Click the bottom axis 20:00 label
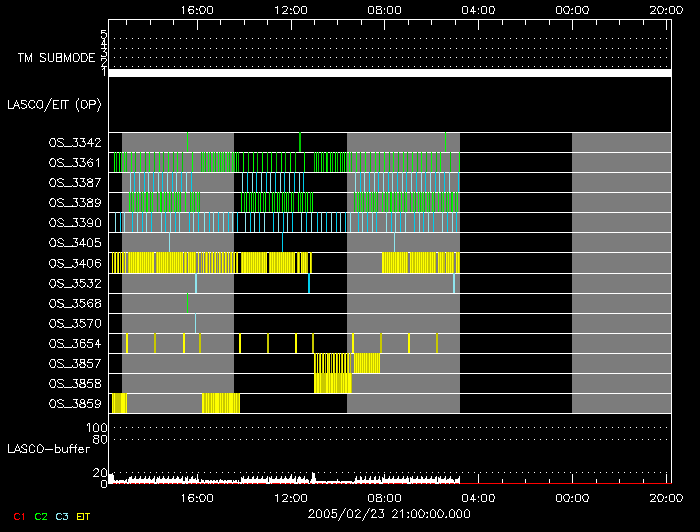700x532 pixels. 666,498
